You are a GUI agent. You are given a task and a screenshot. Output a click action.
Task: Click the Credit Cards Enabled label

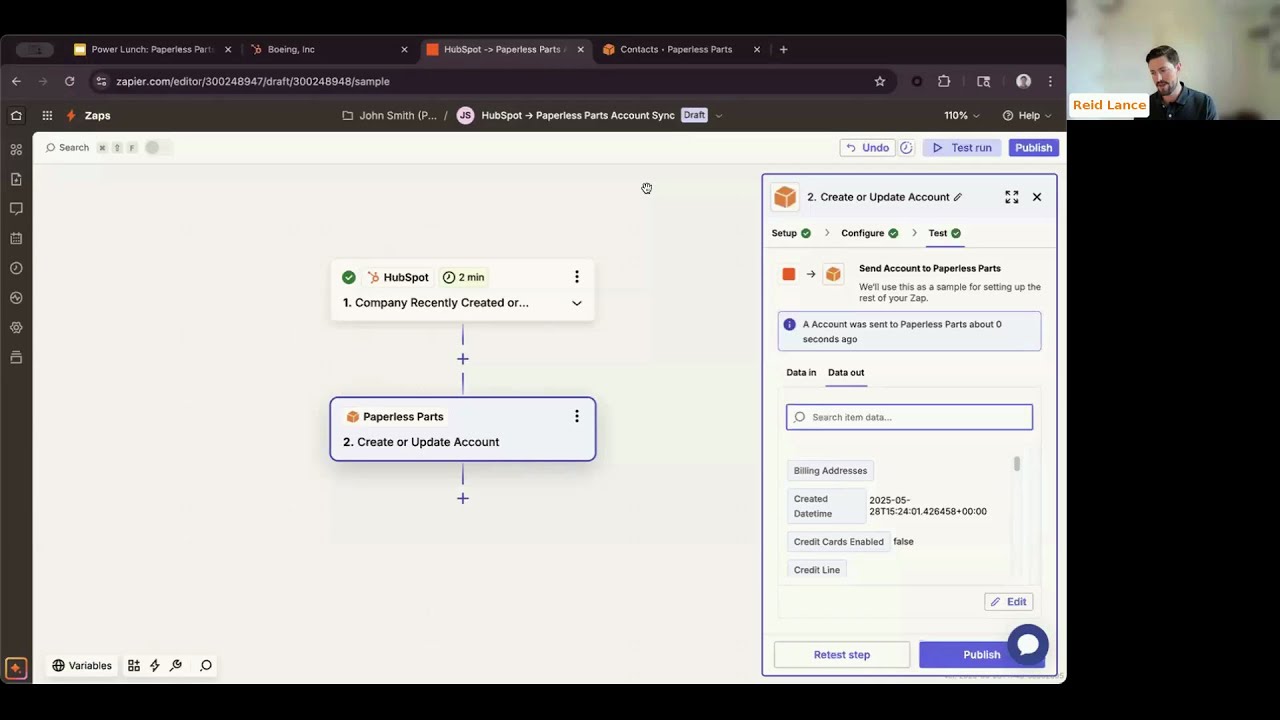[x=838, y=541]
